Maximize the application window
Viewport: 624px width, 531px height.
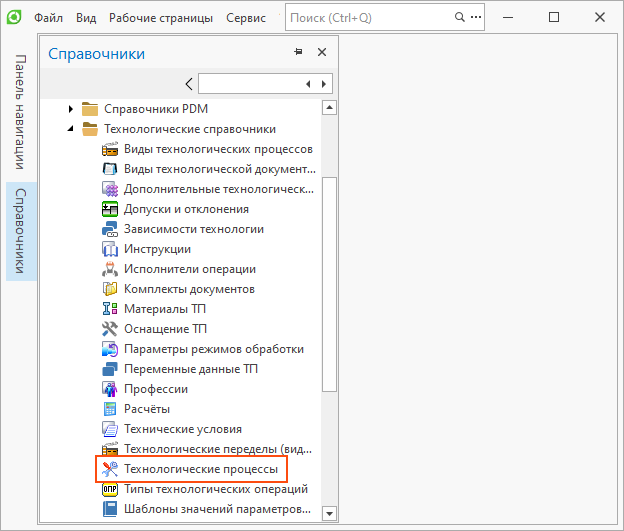pos(554,17)
